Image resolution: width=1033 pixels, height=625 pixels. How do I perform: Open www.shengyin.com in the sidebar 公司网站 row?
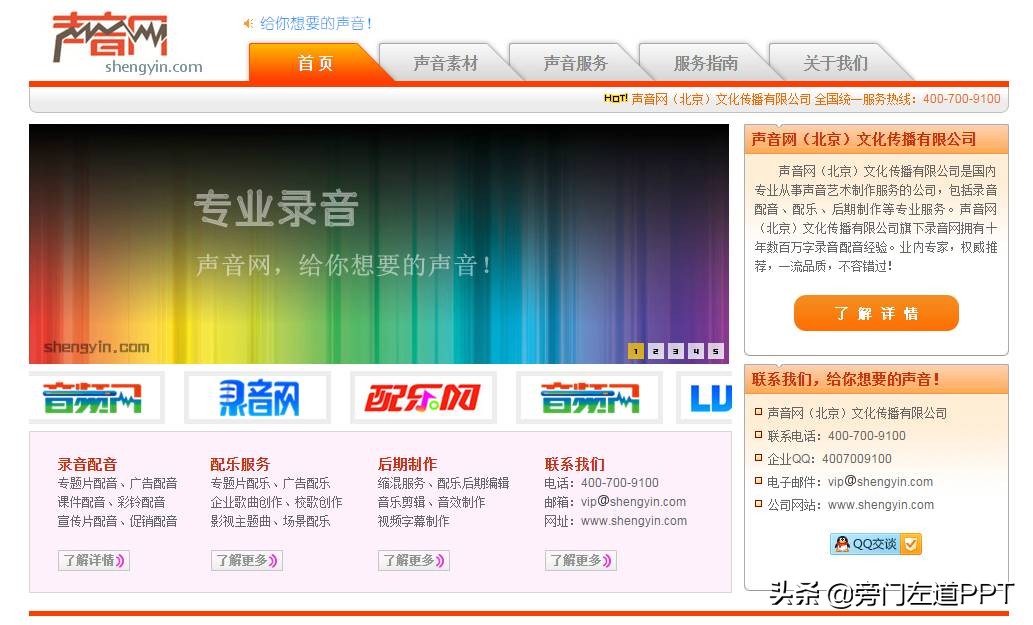pos(881,504)
